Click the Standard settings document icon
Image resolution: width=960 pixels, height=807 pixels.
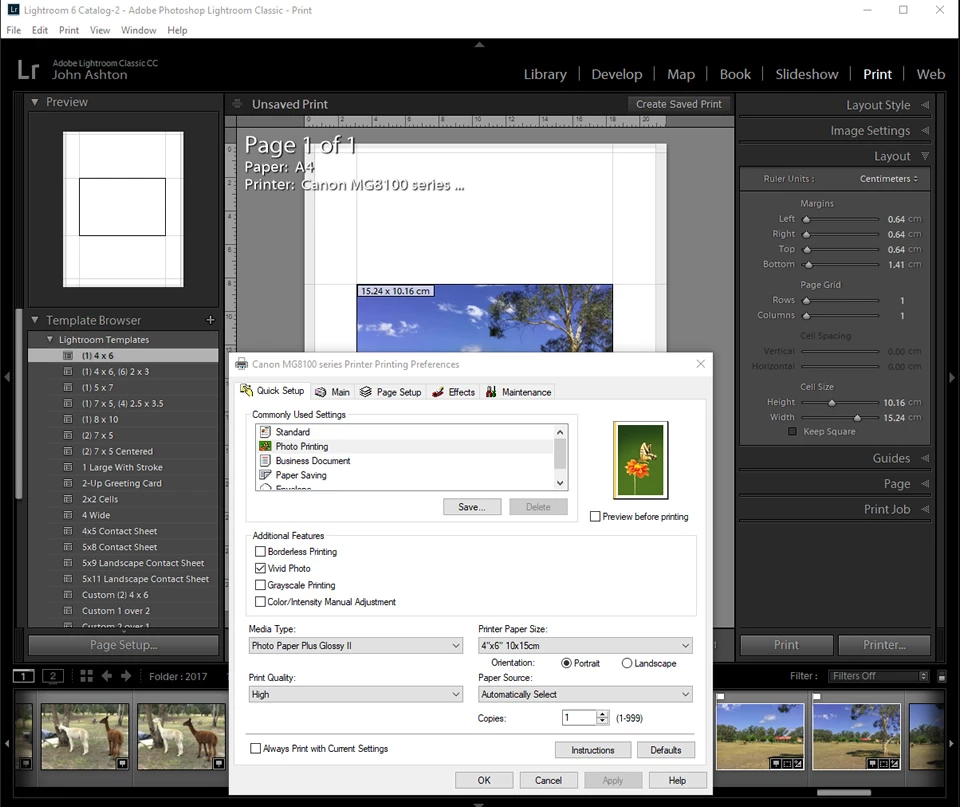click(x=265, y=432)
